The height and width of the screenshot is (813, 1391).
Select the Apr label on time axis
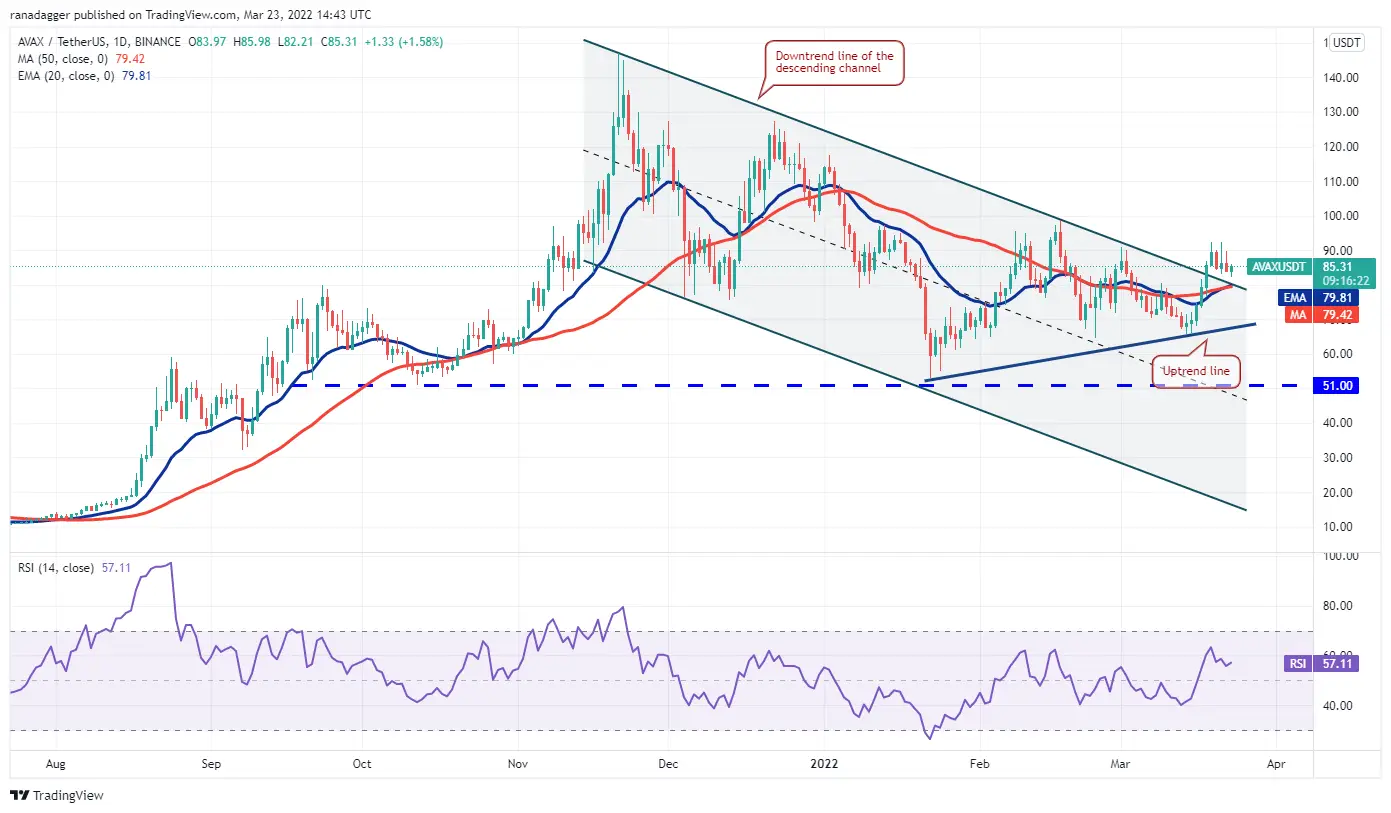pos(1275,764)
